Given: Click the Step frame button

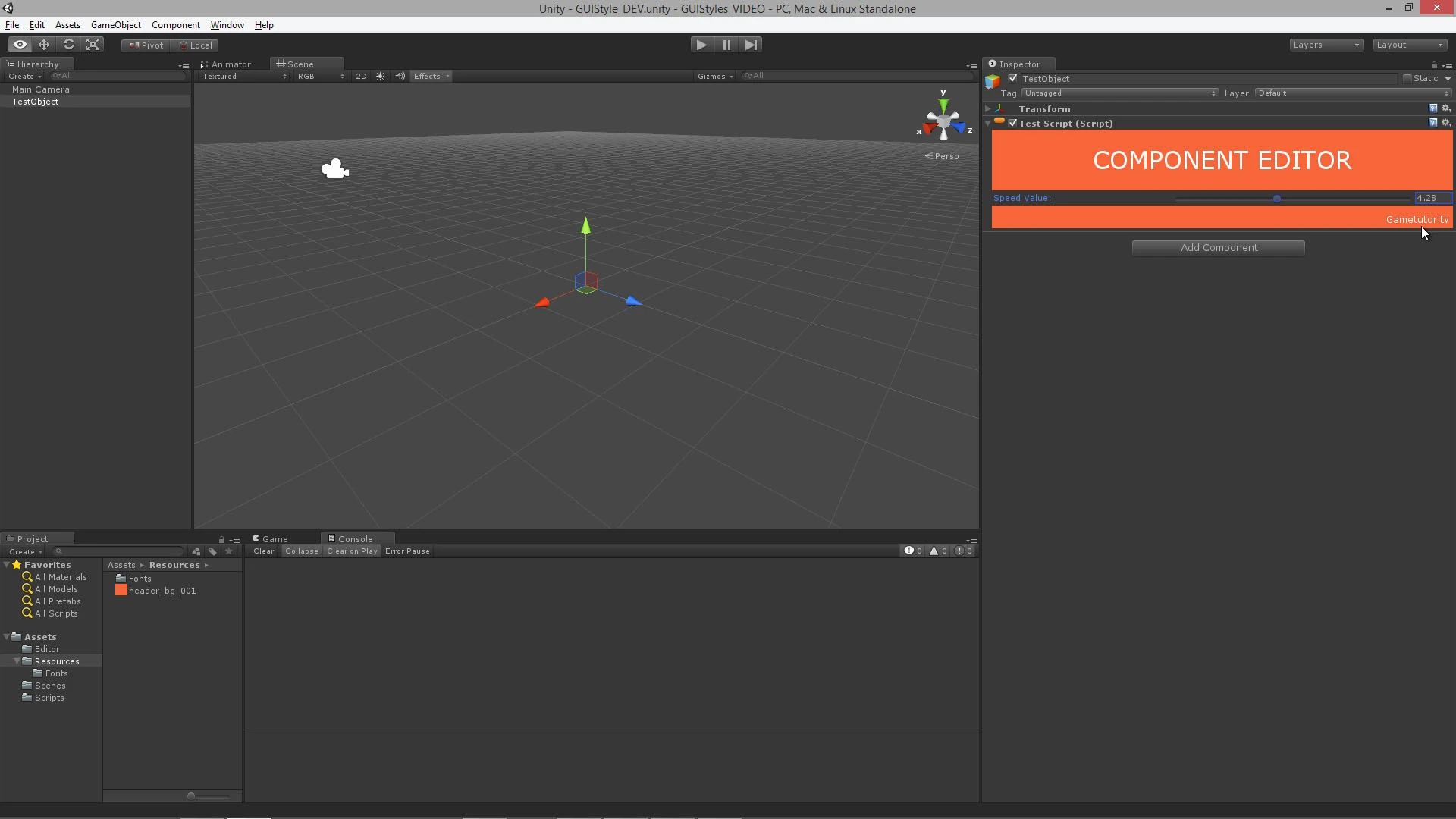Looking at the screenshot, I should pyautogui.click(x=751, y=45).
